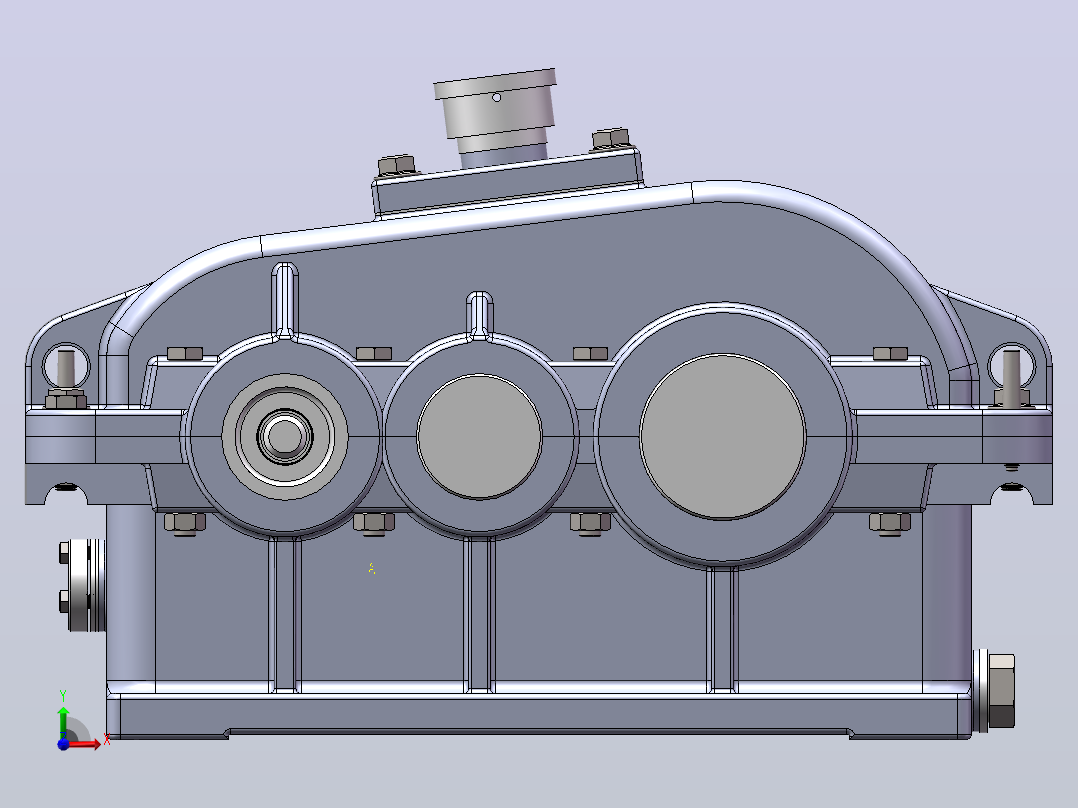Image resolution: width=1078 pixels, height=808 pixels.
Task: Pick the inspection cover plate under the breather
Action: tap(507, 184)
